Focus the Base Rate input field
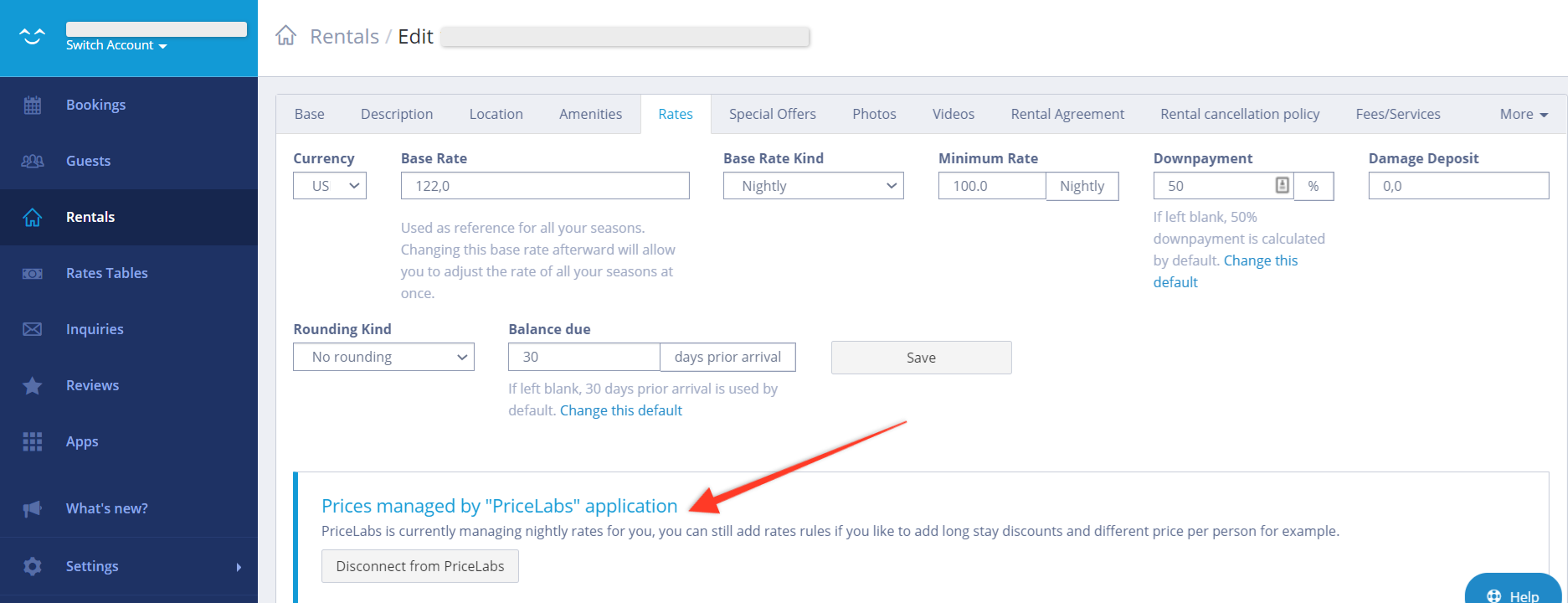This screenshot has height=603, width=1568. (x=545, y=186)
